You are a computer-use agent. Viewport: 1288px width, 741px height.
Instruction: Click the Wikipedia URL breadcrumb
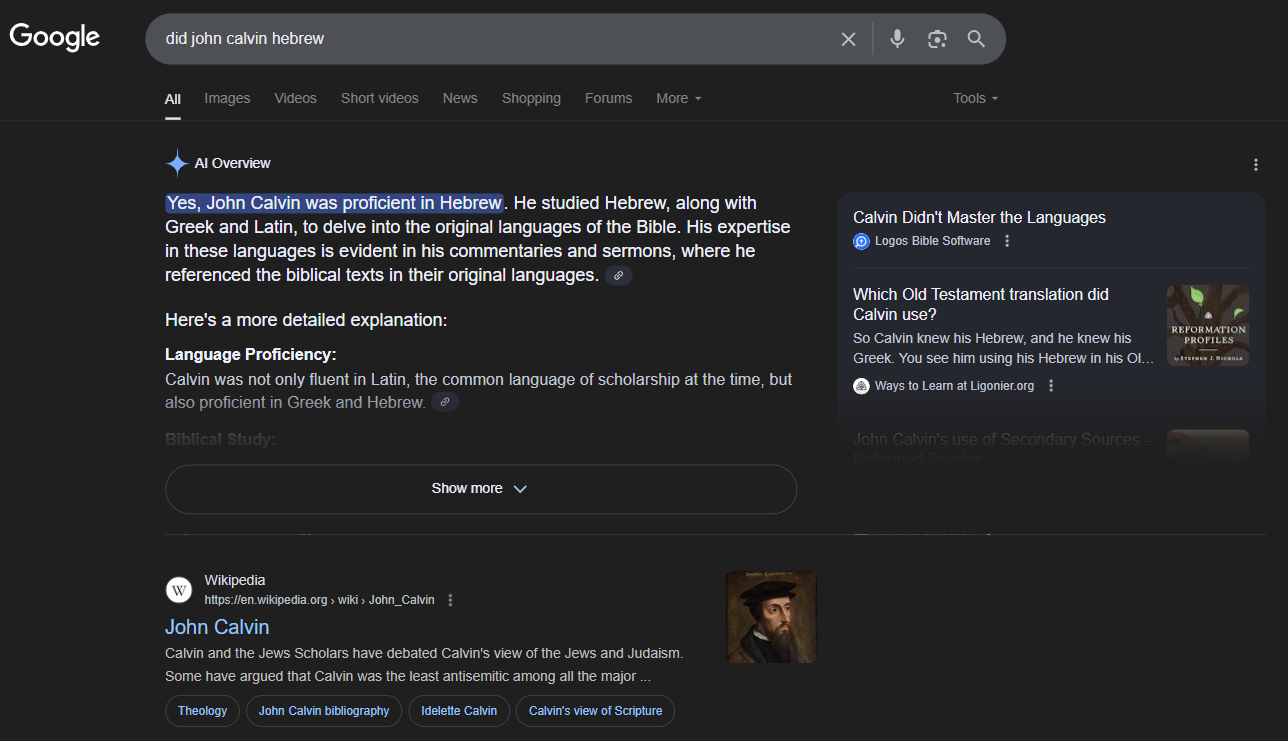pyautogui.click(x=319, y=600)
